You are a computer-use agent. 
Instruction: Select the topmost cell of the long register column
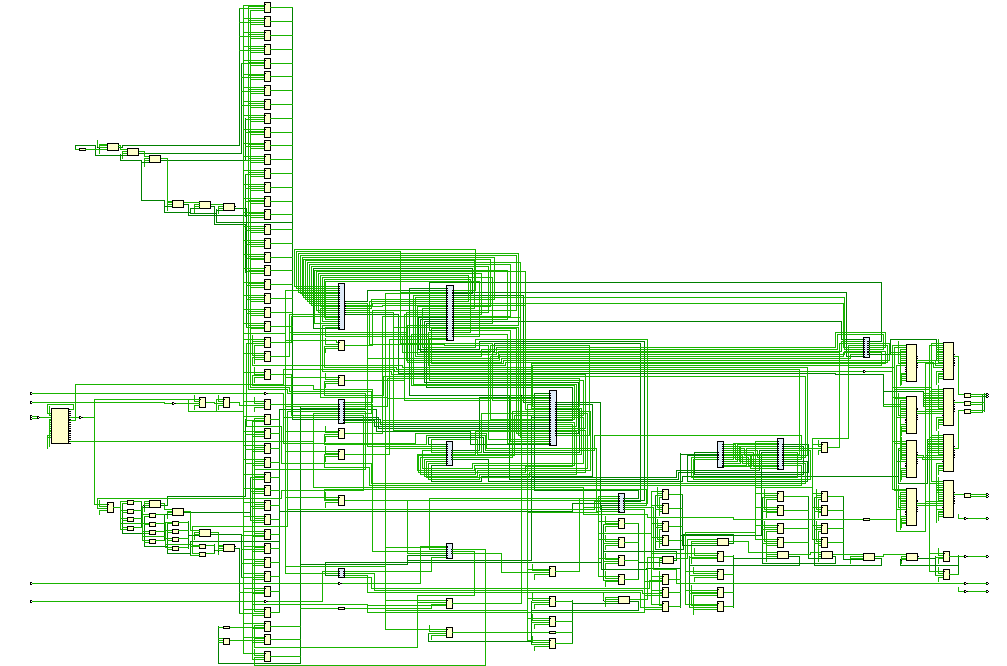(268, 7)
